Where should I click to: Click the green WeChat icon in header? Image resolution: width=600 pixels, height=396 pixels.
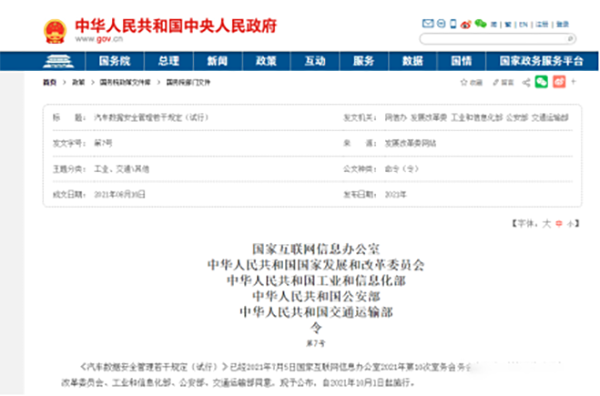pos(480,24)
